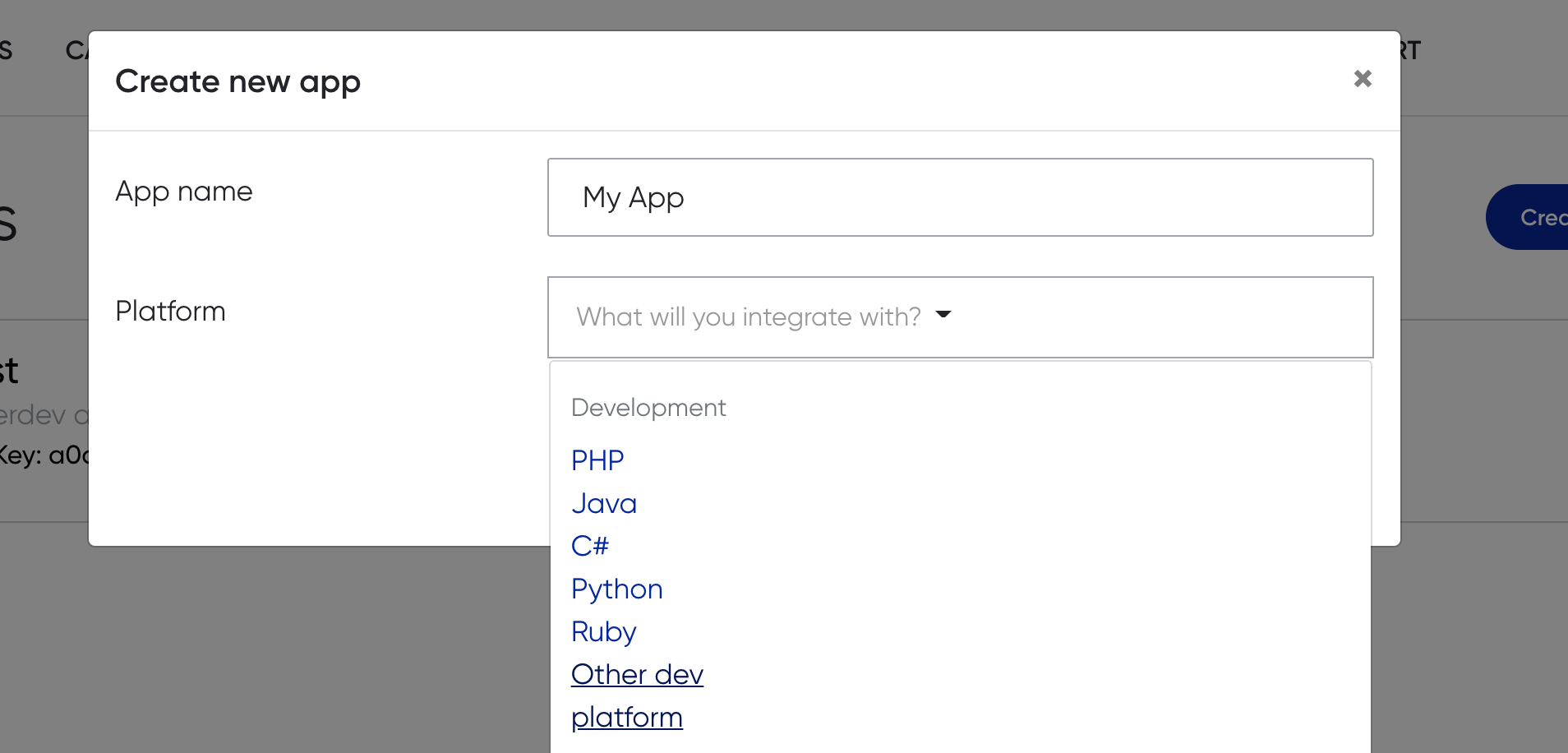The image size is (1568, 753).
Task: Click the 'Create new app' dialog title
Action: coord(238,81)
